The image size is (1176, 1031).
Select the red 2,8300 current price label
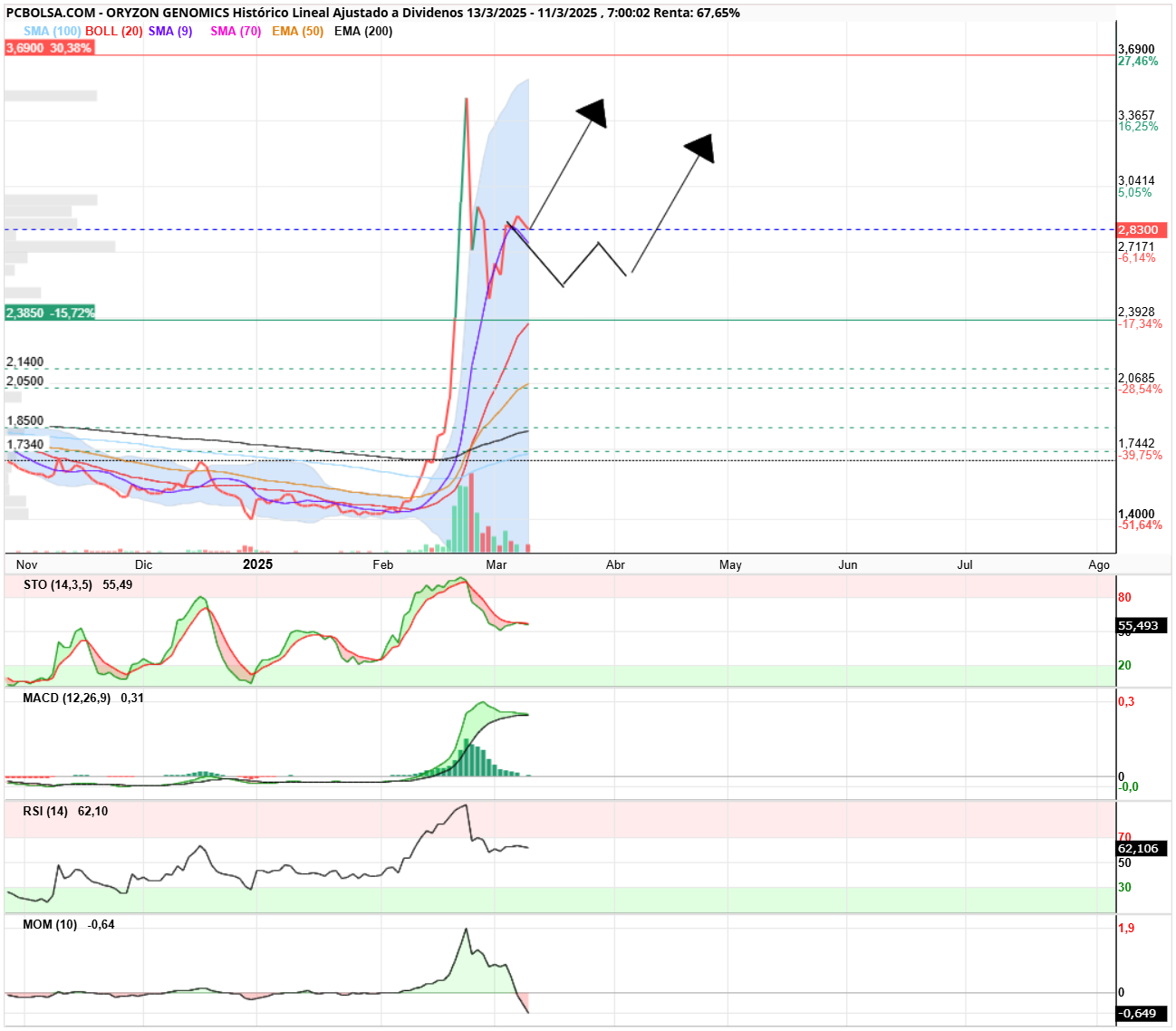click(1142, 230)
